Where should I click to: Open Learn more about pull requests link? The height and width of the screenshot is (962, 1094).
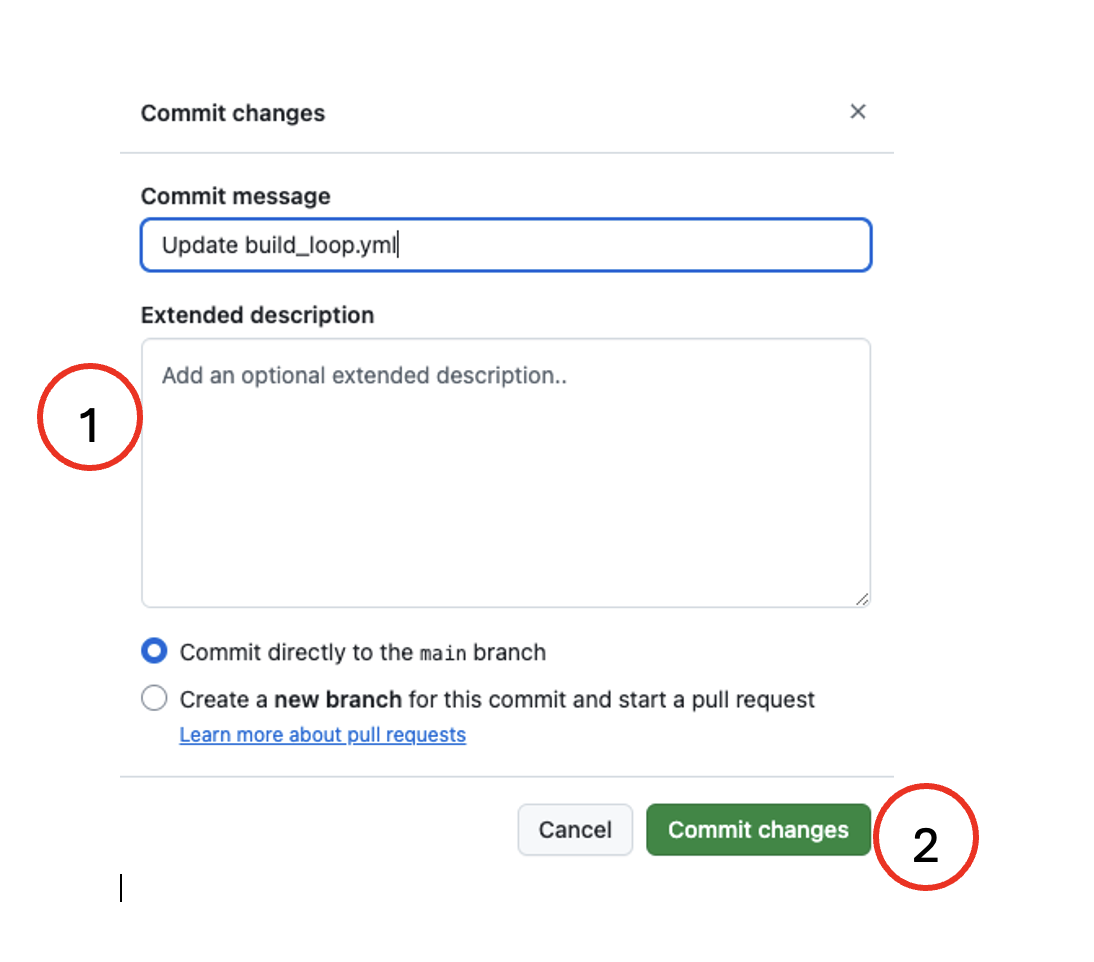(x=322, y=735)
